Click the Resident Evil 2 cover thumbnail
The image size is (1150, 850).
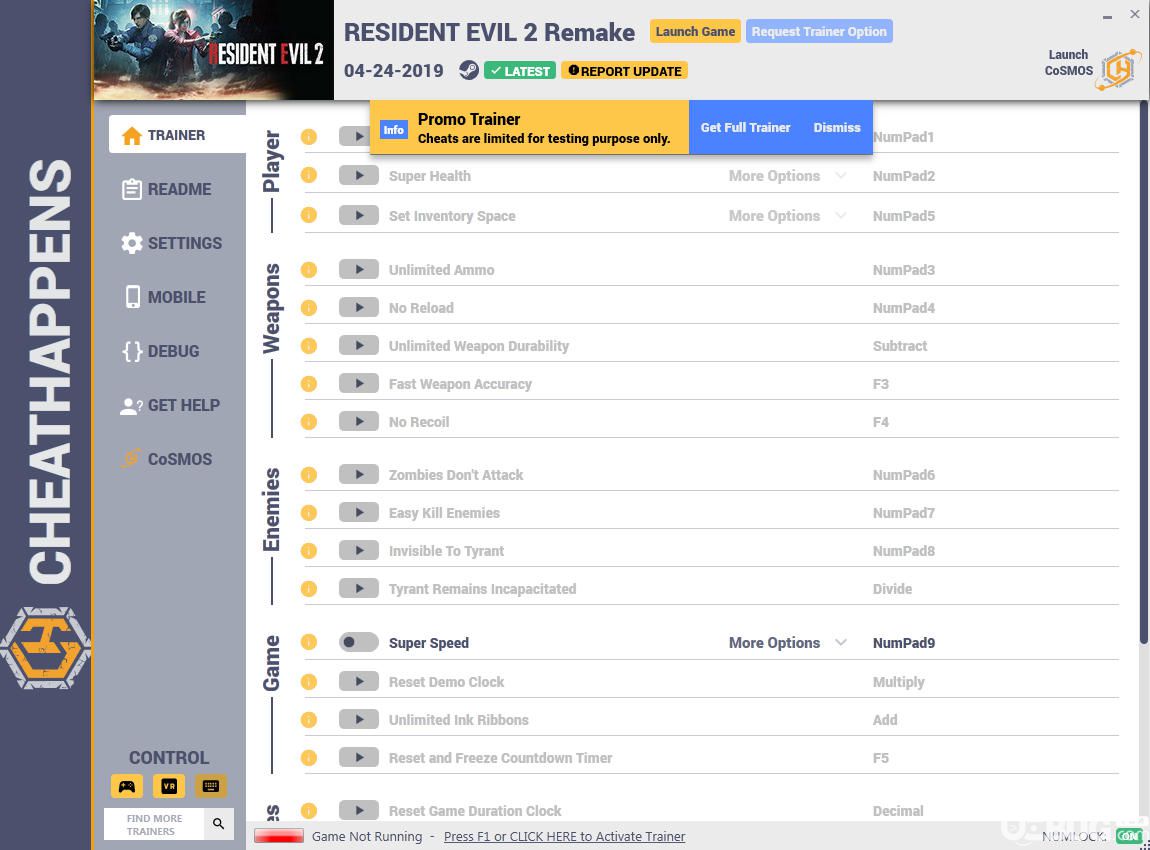coord(213,50)
